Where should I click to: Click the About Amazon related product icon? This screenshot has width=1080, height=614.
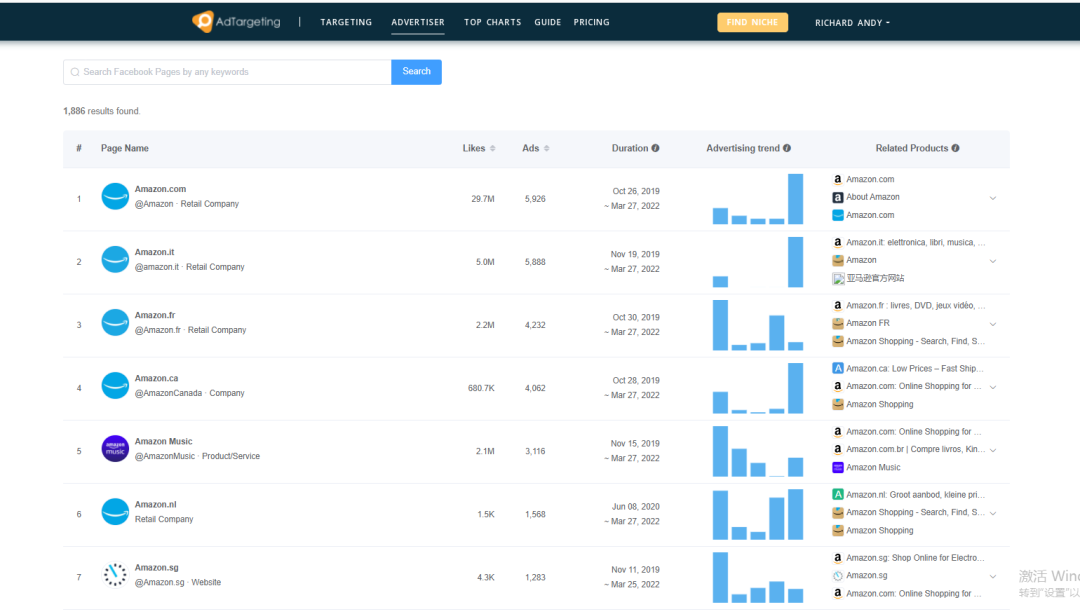point(838,197)
